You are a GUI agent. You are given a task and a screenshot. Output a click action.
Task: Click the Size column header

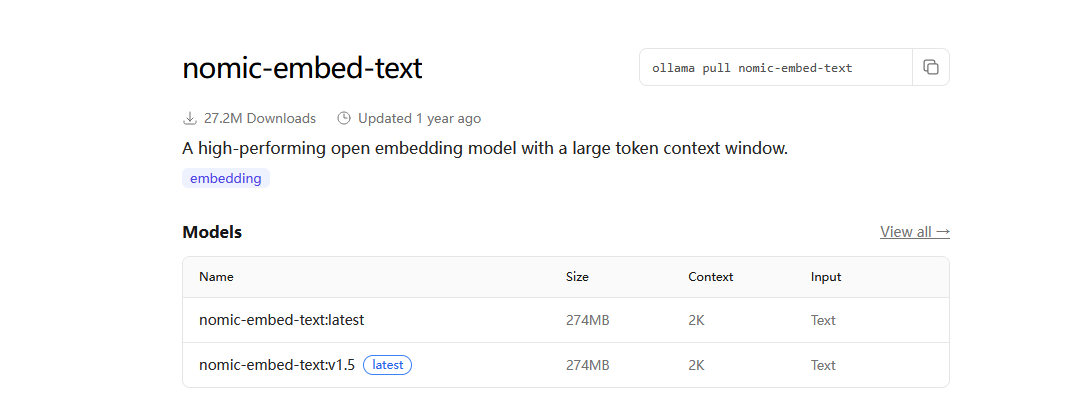(x=577, y=277)
